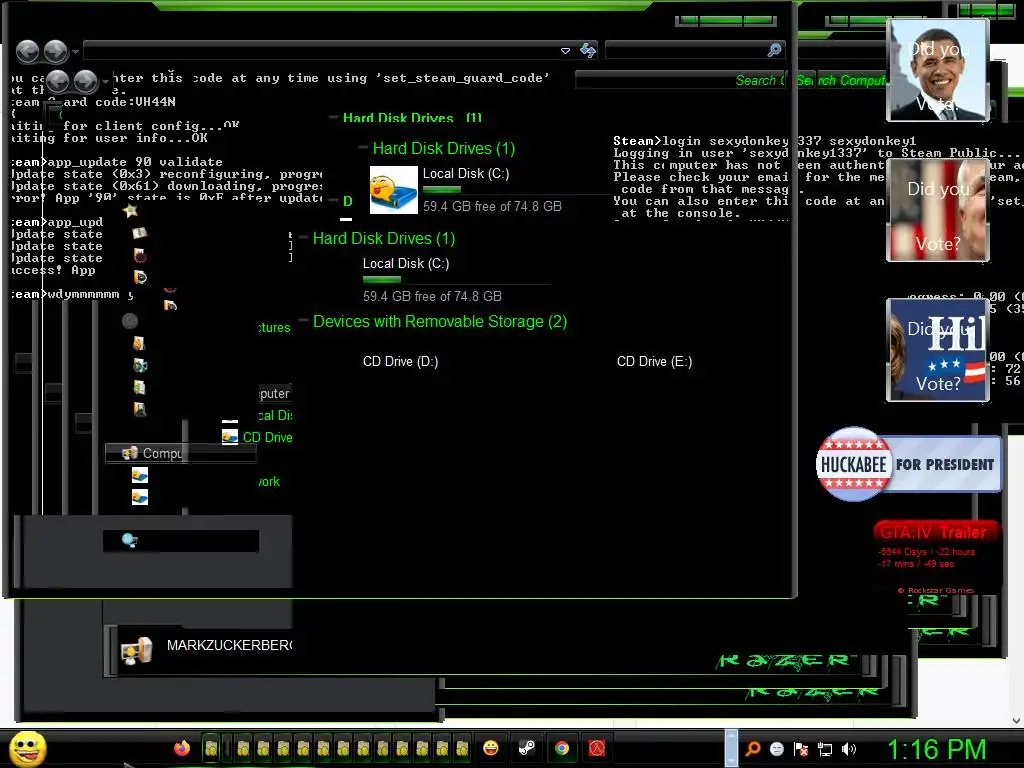Select the CD Drive tree item

coord(267,437)
